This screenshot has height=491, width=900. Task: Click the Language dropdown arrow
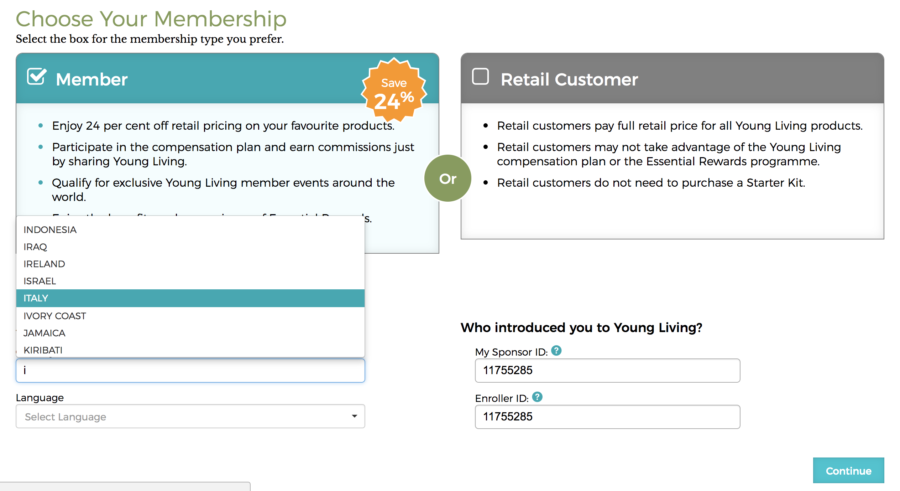354,416
